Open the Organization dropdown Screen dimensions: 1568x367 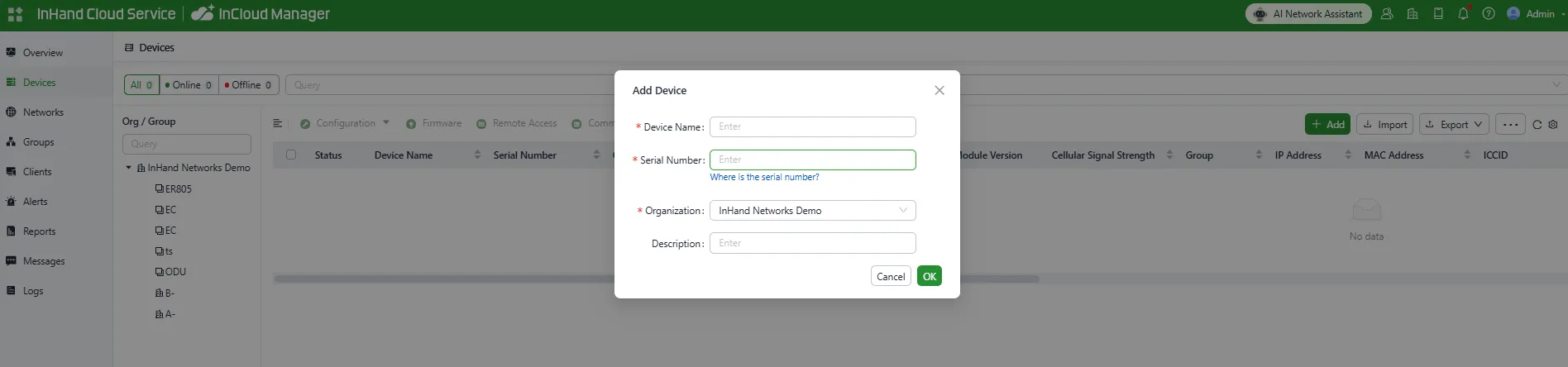[813, 211]
